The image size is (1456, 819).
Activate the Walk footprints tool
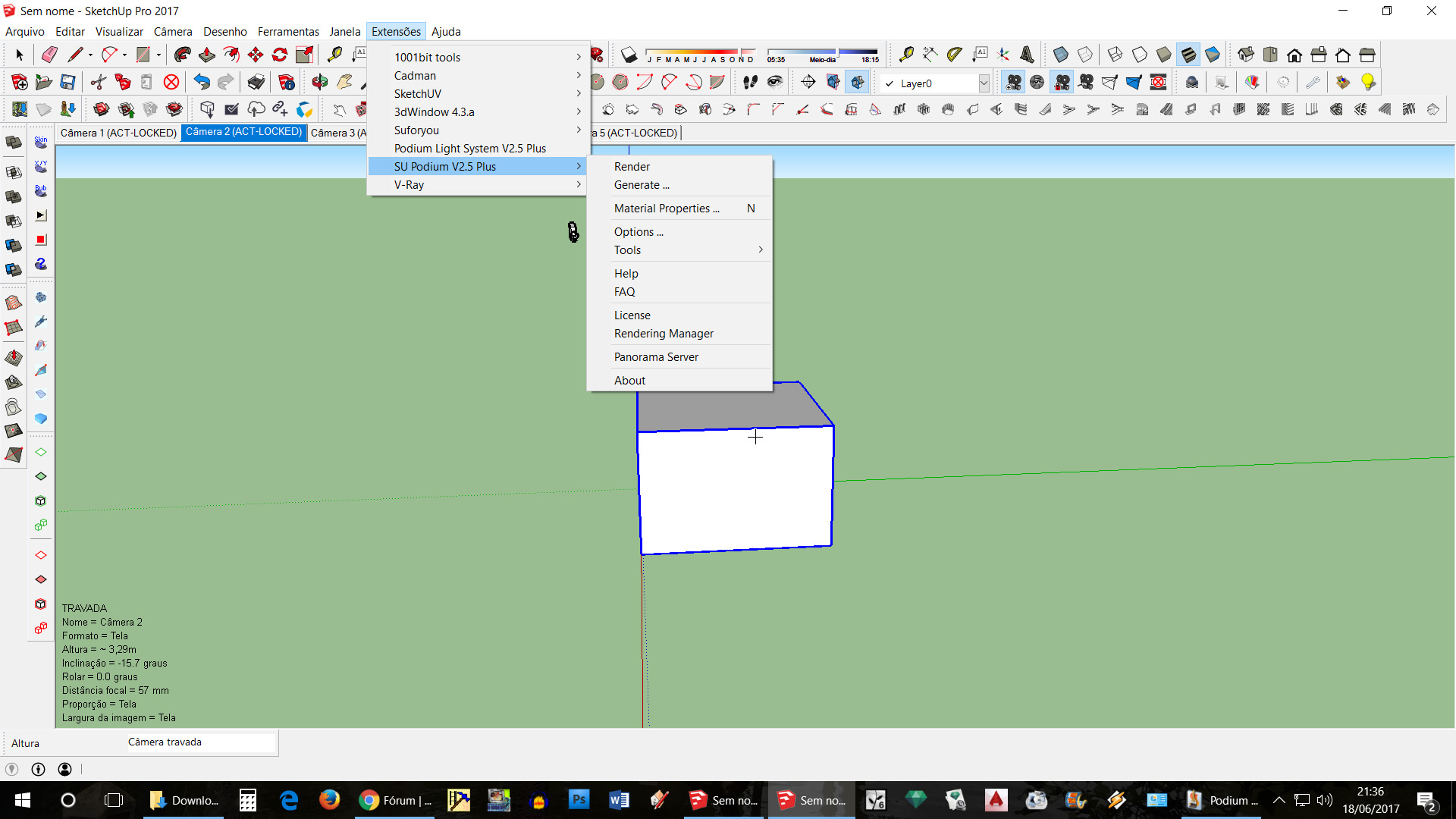(x=751, y=82)
